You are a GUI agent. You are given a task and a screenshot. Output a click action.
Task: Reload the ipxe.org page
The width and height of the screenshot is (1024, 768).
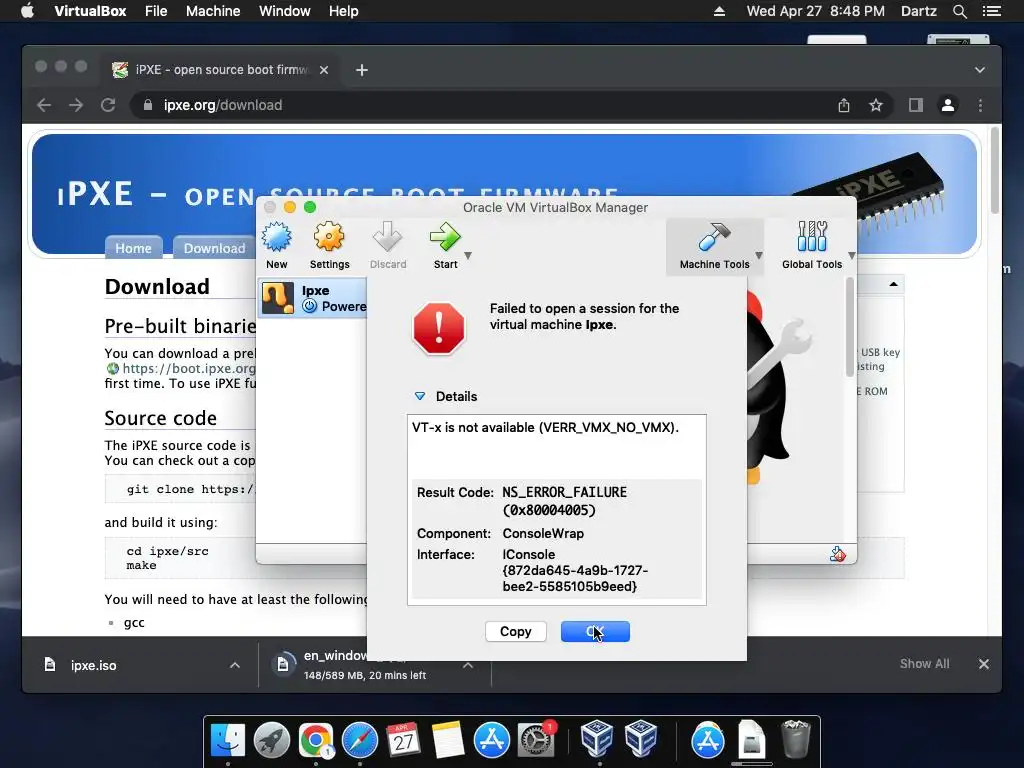[x=108, y=105]
